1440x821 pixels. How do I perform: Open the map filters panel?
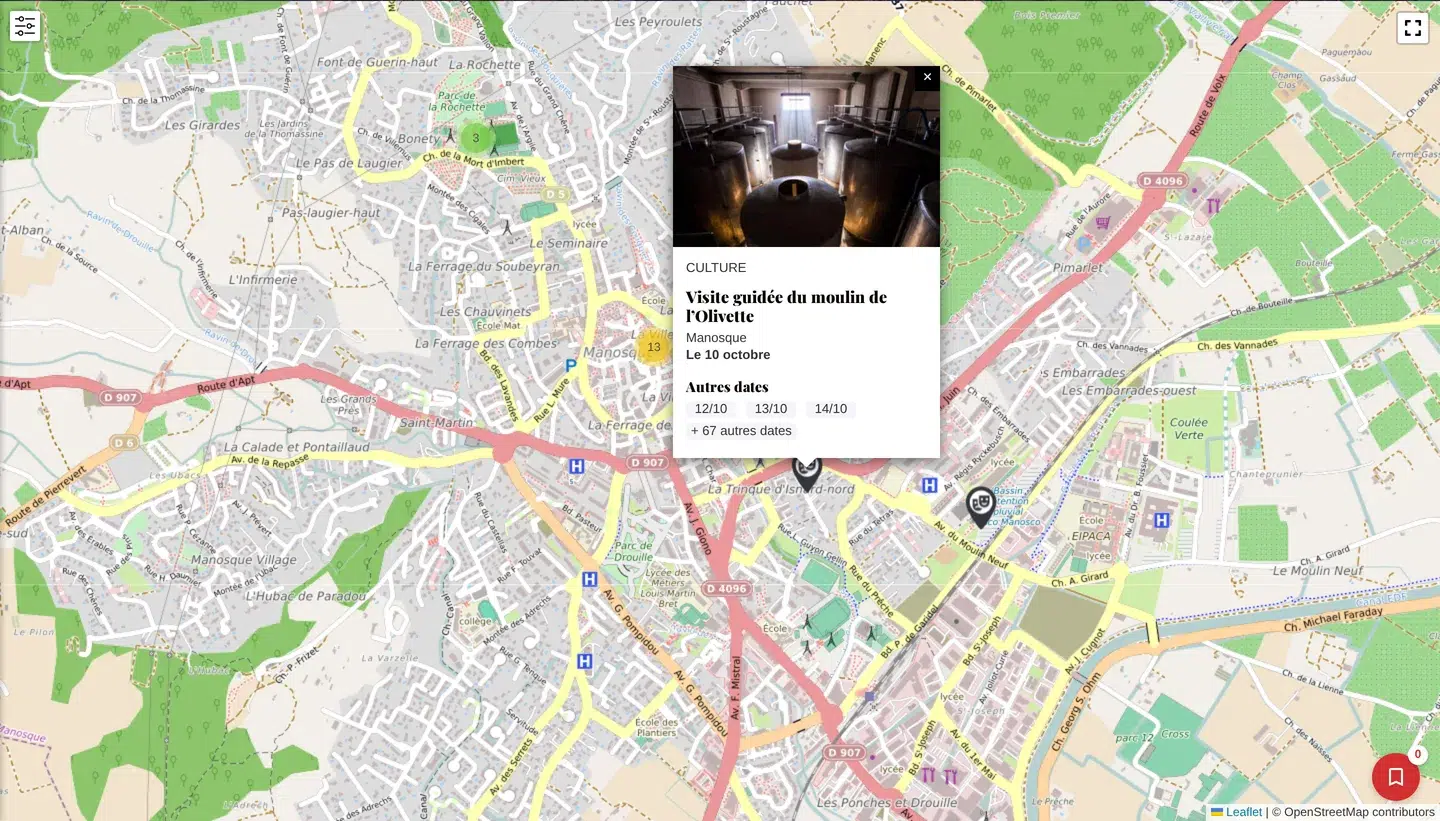(x=25, y=26)
